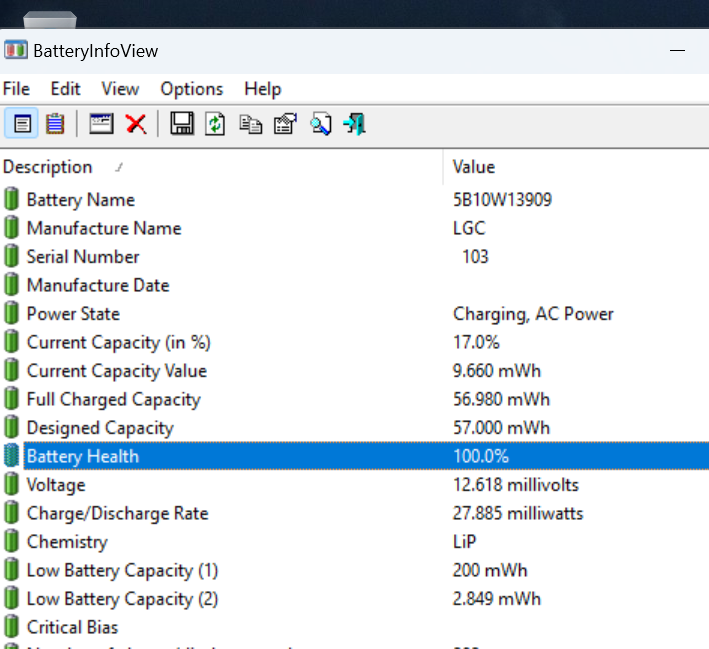Click the Charging, AC Power value
The width and height of the screenshot is (709, 649).
(533, 314)
